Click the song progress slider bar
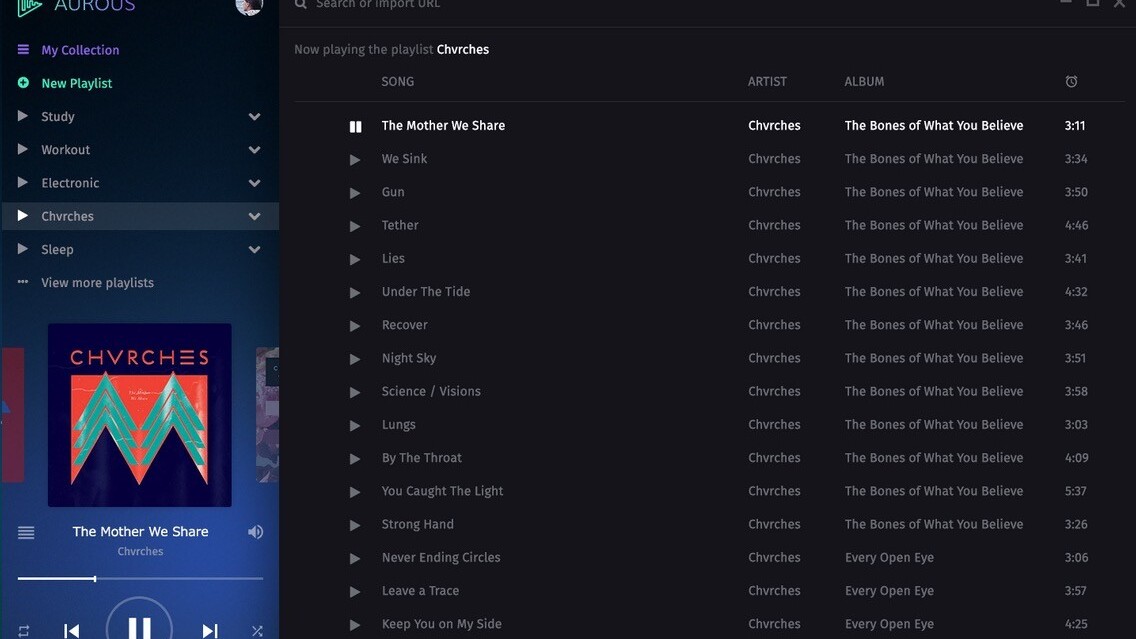Image resolution: width=1136 pixels, height=639 pixels. tap(140, 578)
